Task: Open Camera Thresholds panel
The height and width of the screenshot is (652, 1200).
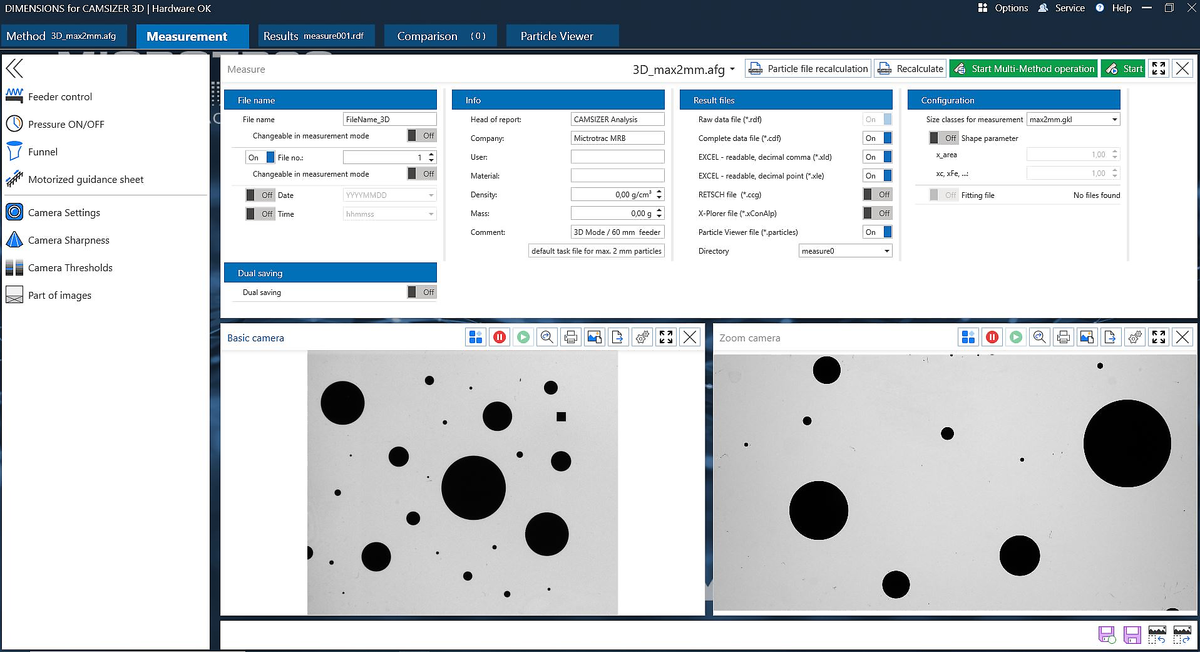Action: click(73, 267)
